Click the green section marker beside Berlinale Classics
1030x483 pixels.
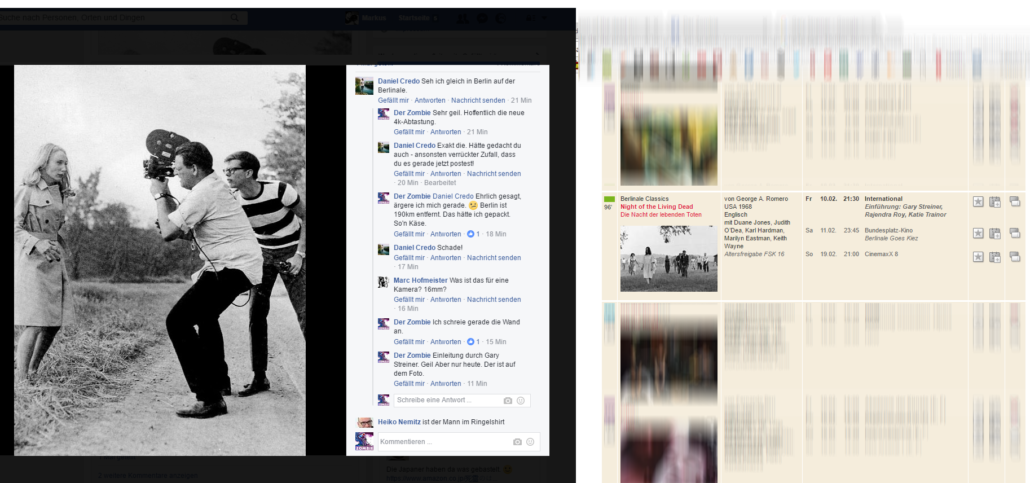coord(609,198)
